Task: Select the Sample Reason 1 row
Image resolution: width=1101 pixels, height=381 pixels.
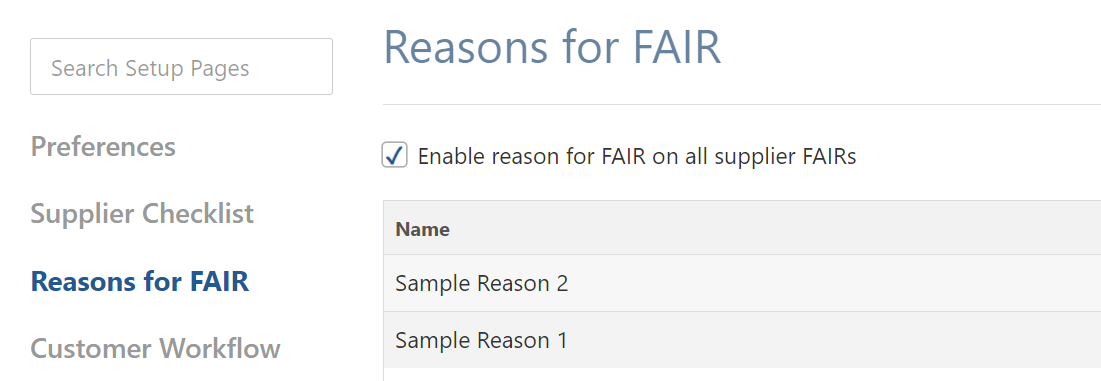Action: 742,340
